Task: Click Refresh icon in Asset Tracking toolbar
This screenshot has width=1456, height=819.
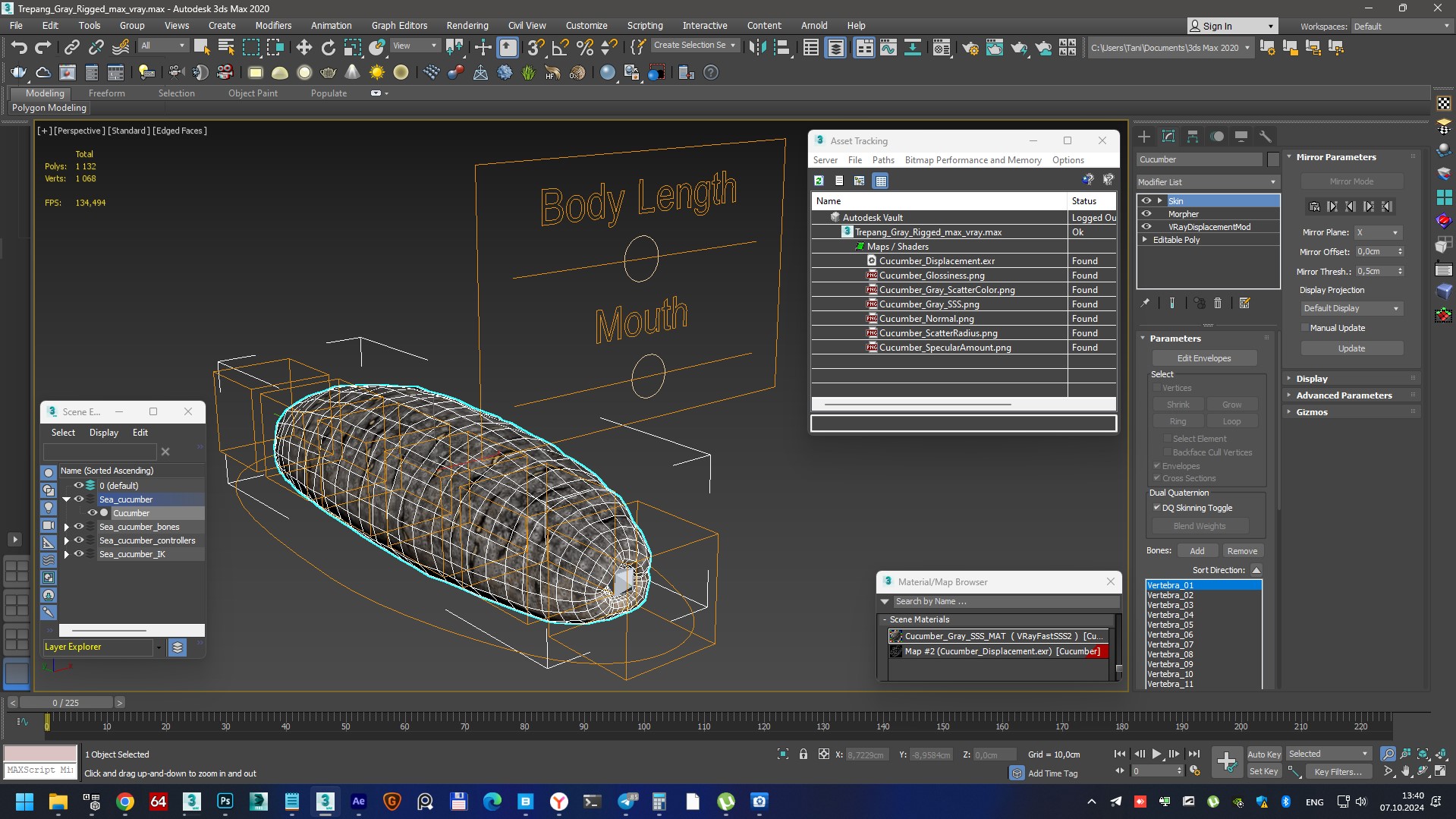Action: click(819, 181)
